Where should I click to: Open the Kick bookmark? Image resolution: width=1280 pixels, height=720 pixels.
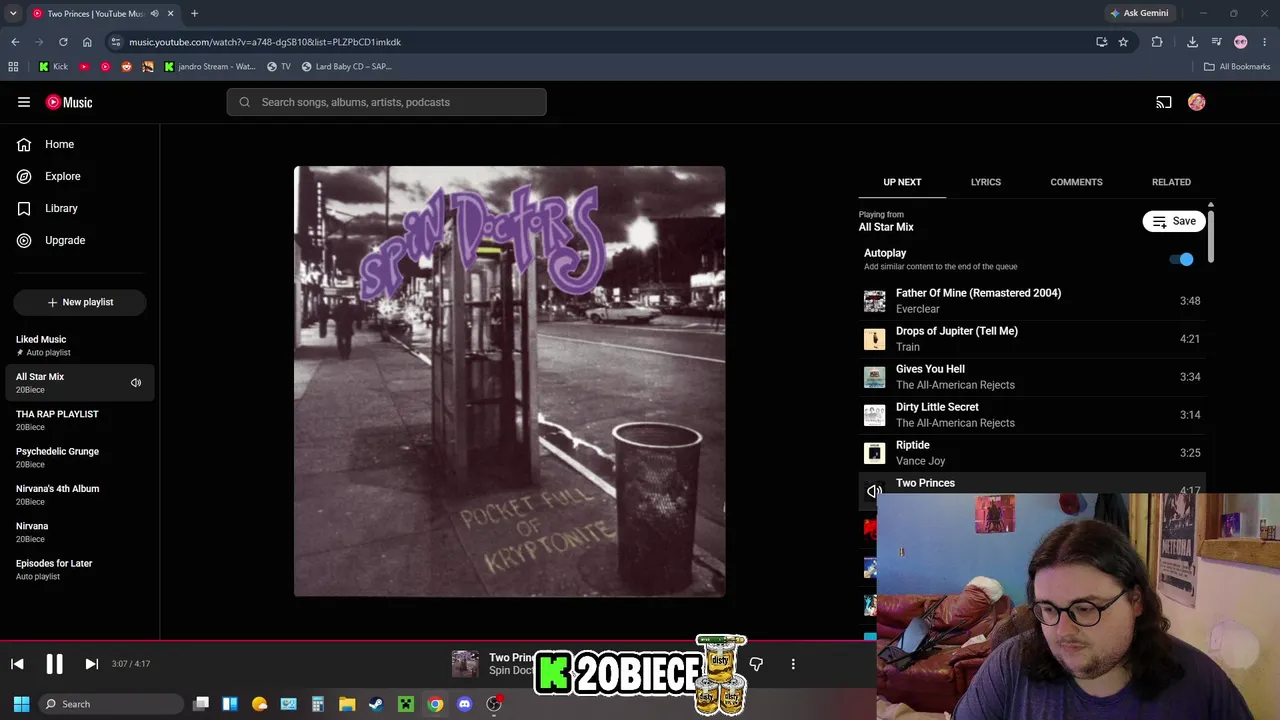coord(53,67)
